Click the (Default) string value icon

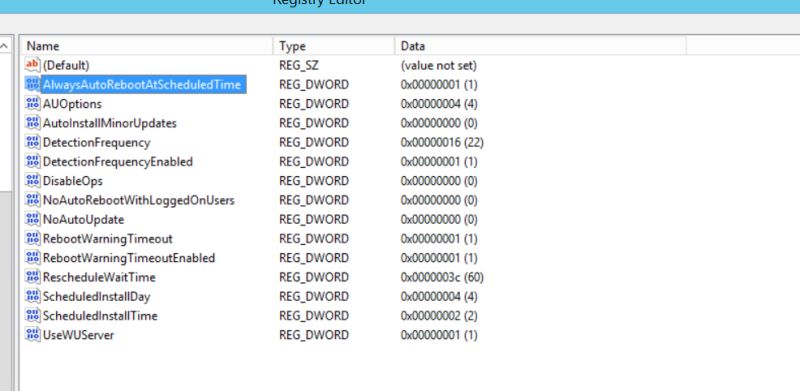[x=32, y=65]
